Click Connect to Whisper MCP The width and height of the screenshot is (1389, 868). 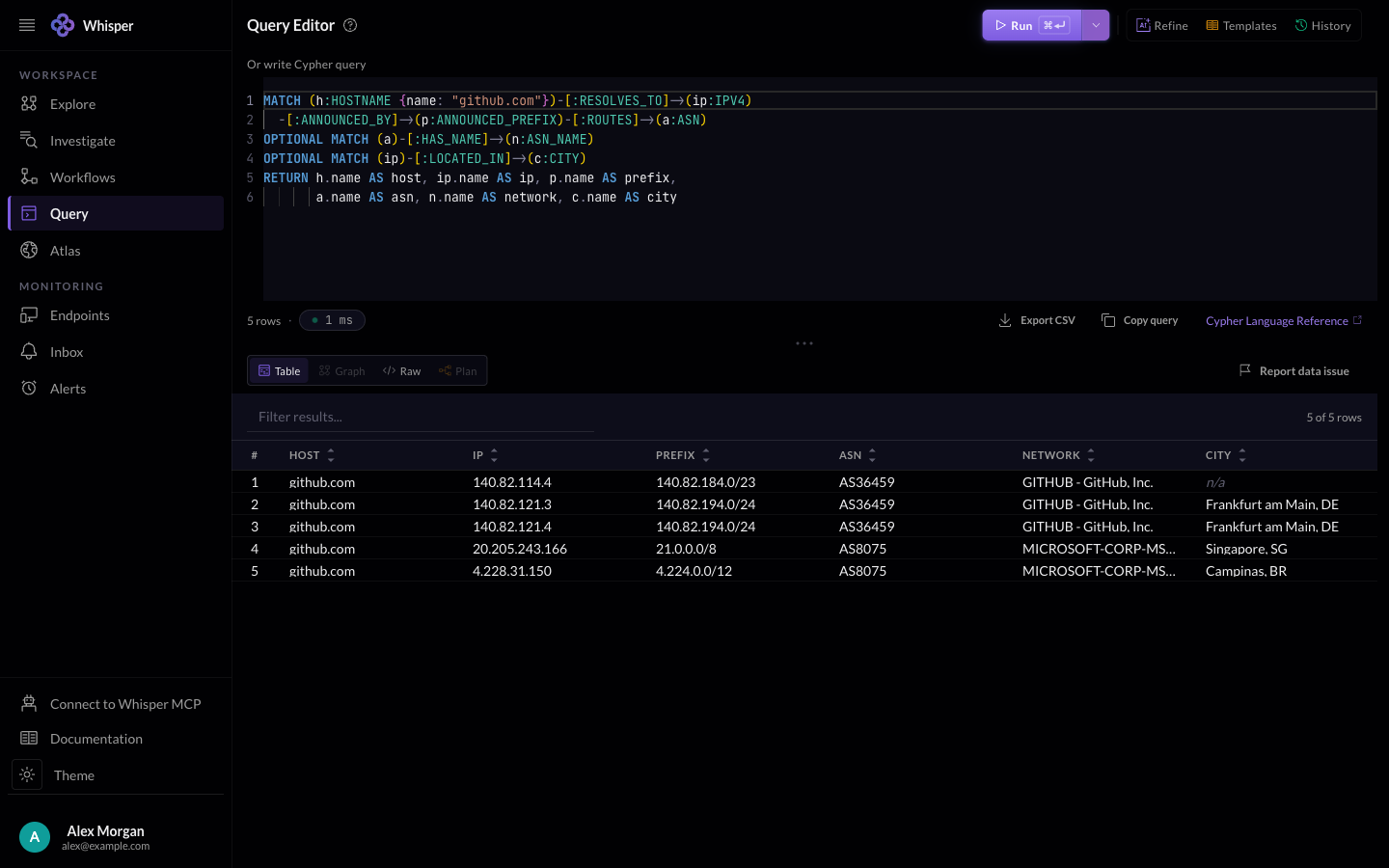116,704
